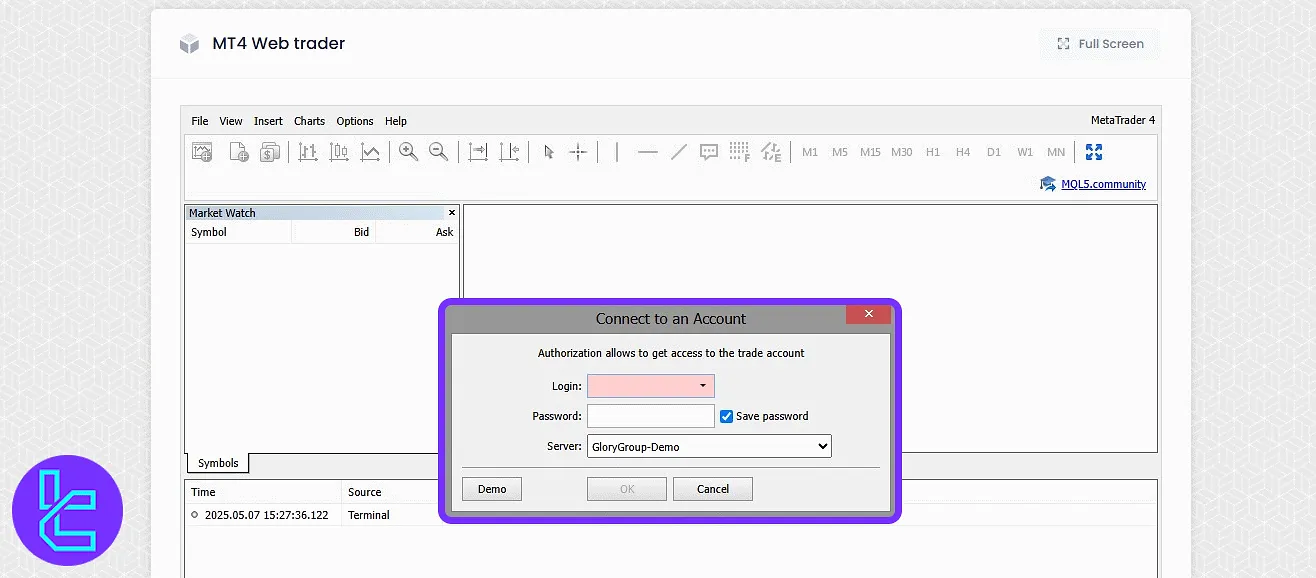Set timeframe to MN

[x=1056, y=152]
